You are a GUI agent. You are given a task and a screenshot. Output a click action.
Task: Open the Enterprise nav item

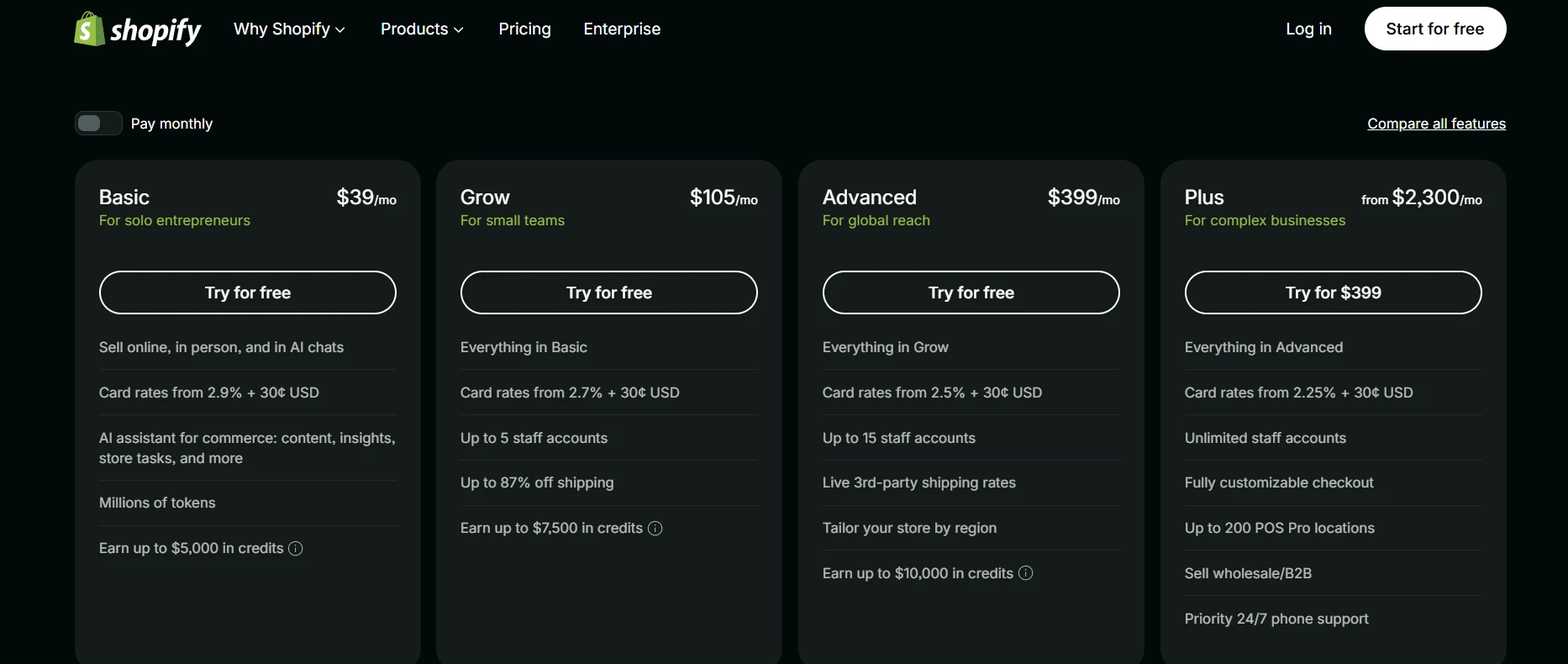[x=622, y=29]
